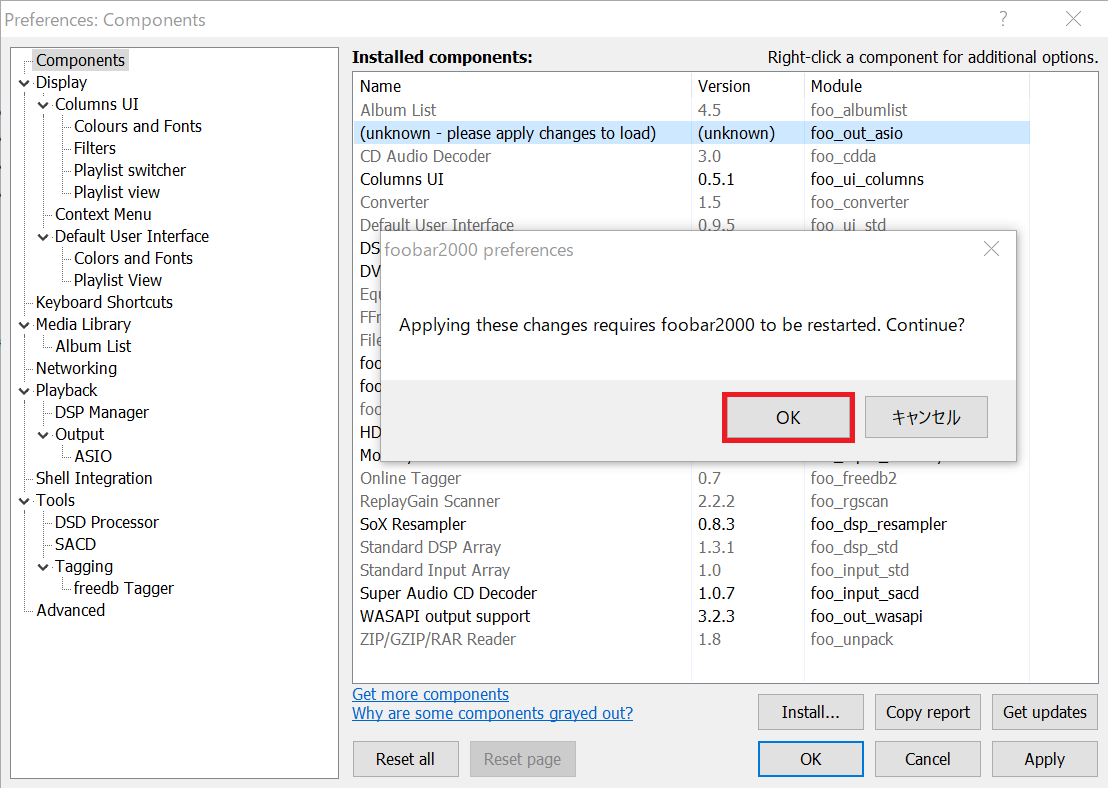Image resolution: width=1108 pixels, height=788 pixels.
Task: Click the Reset all button
Action: (x=406, y=759)
